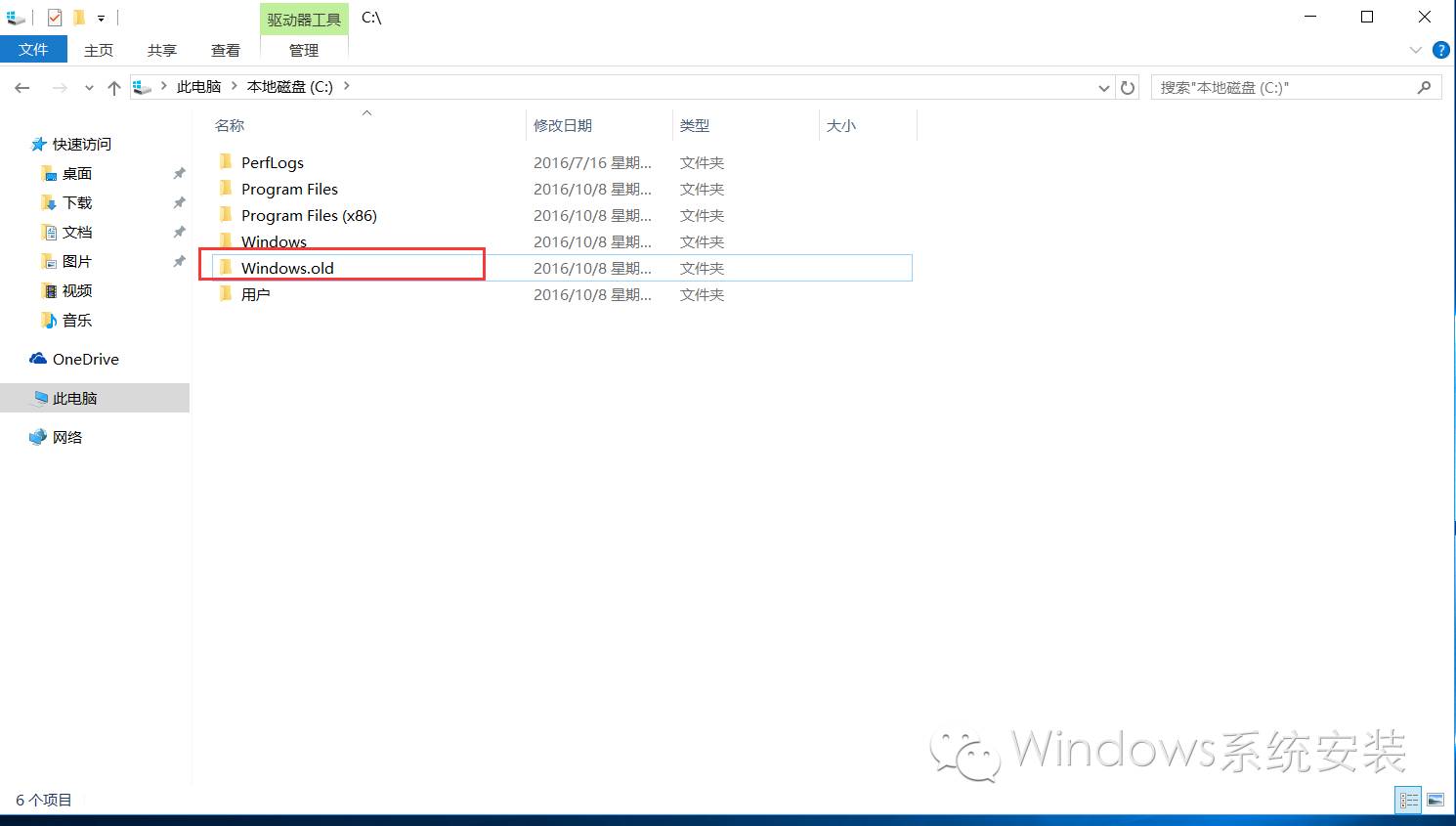Click the new folder icon in title bar
This screenshot has height=826, width=1456.
pyautogui.click(x=79, y=18)
